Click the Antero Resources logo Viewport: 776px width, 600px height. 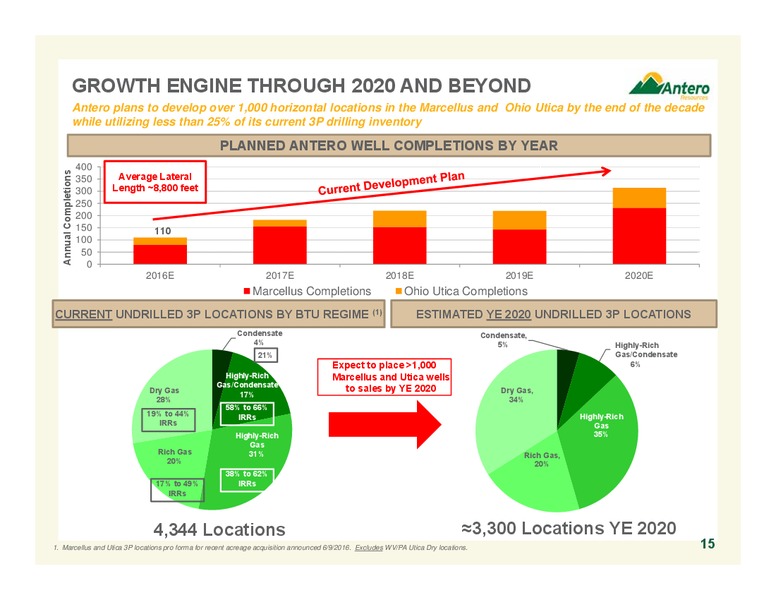(670, 86)
